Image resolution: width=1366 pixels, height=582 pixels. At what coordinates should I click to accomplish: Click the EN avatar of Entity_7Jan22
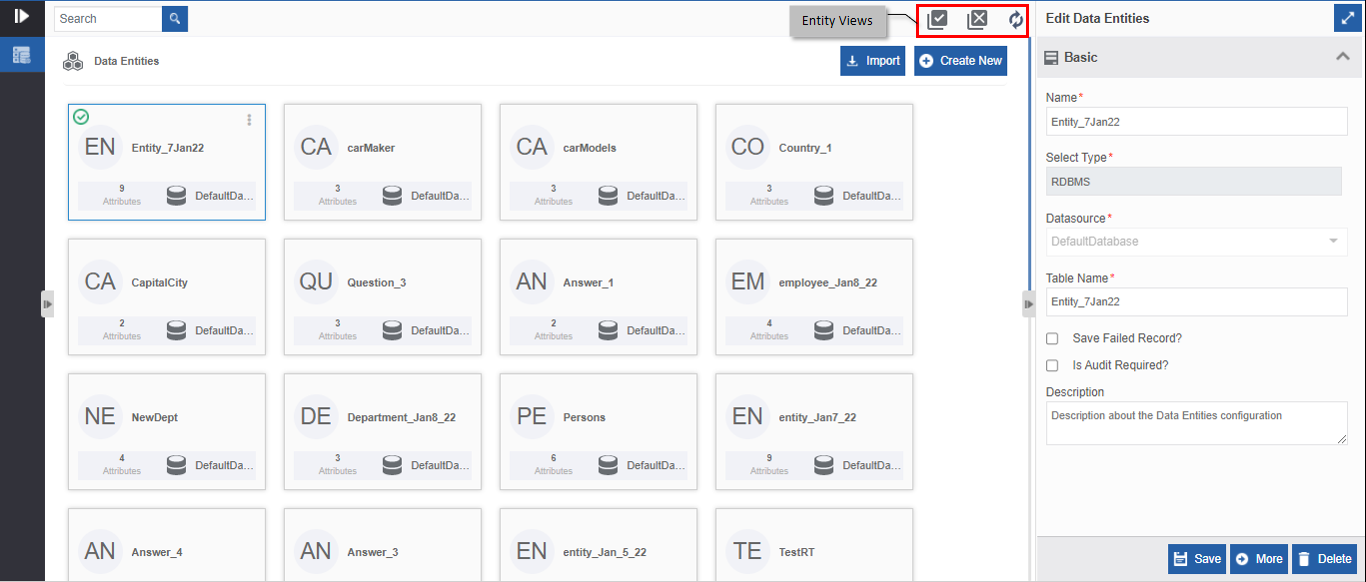100,147
